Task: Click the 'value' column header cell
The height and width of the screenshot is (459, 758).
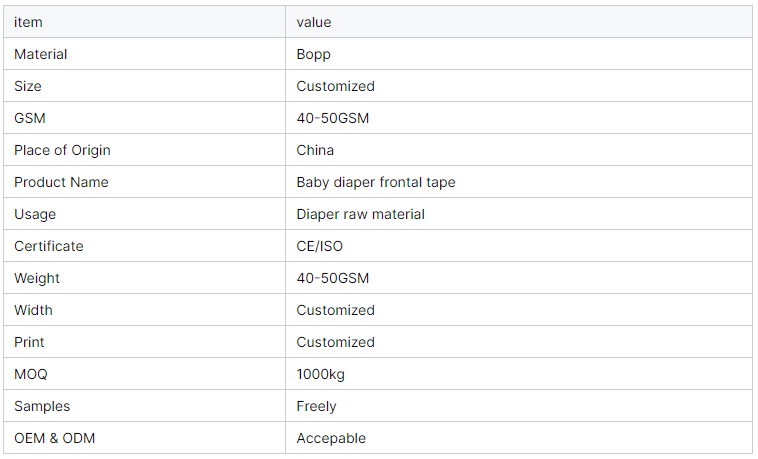Action: 314,22
